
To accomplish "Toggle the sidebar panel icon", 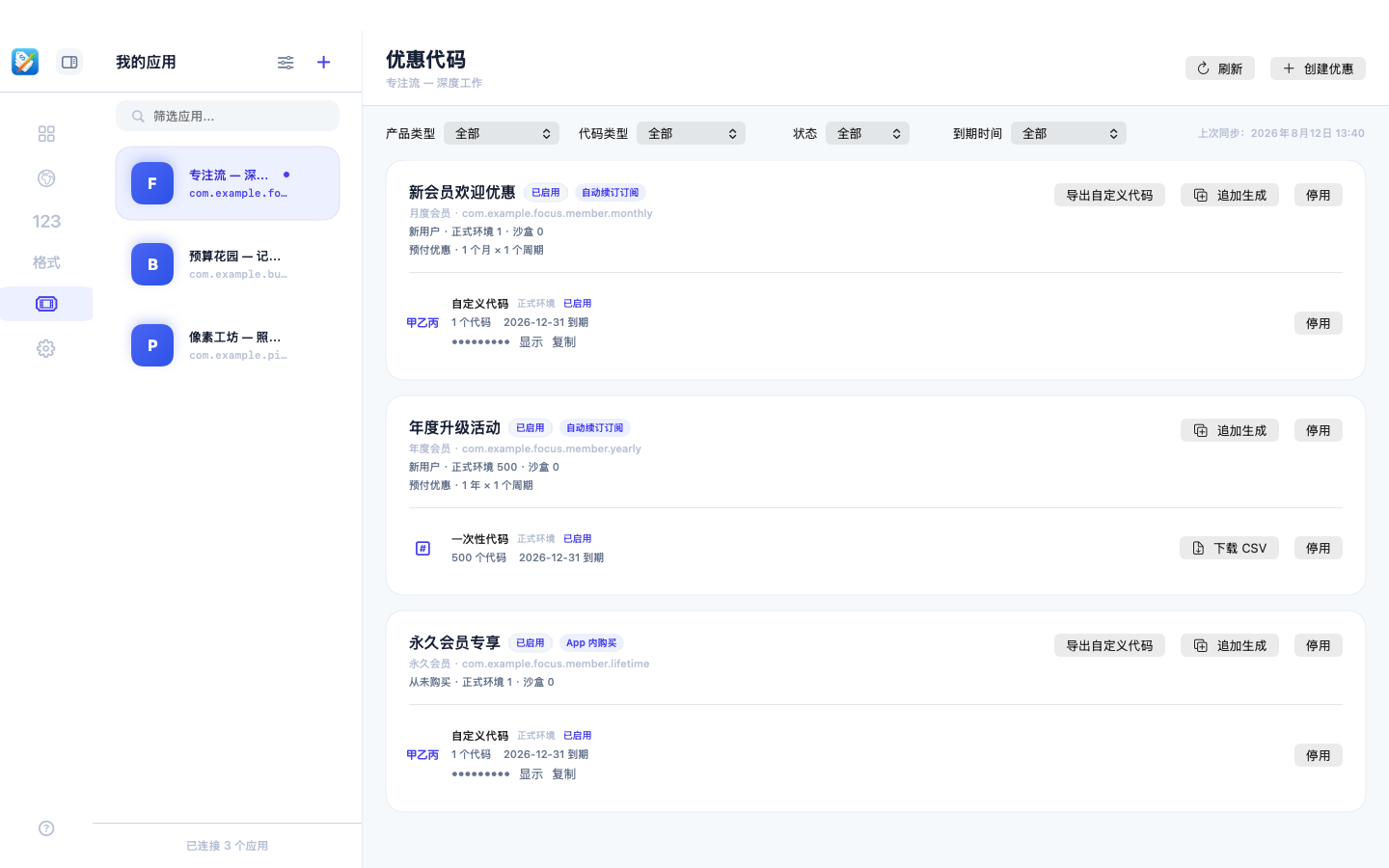I will (x=69, y=62).
